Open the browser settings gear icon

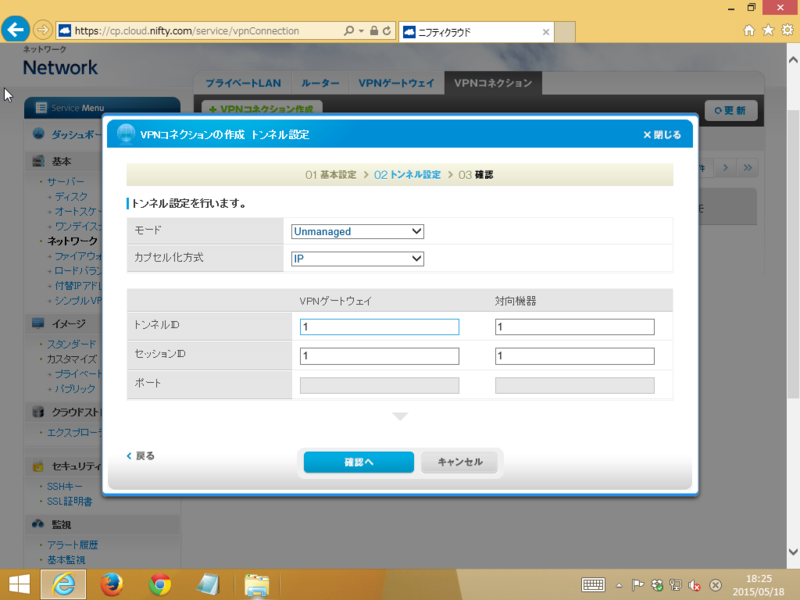[x=787, y=31]
